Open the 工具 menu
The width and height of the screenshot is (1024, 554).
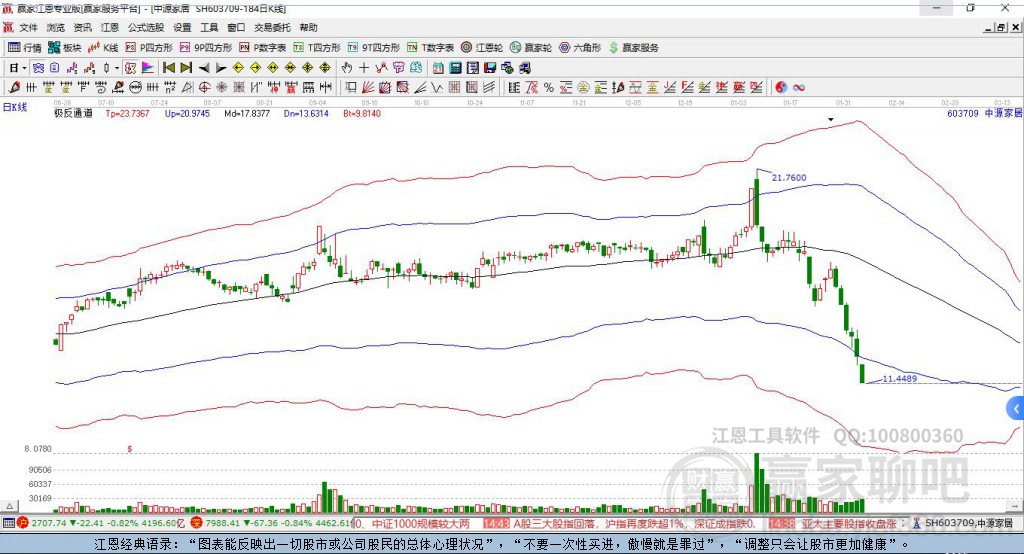coord(209,27)
